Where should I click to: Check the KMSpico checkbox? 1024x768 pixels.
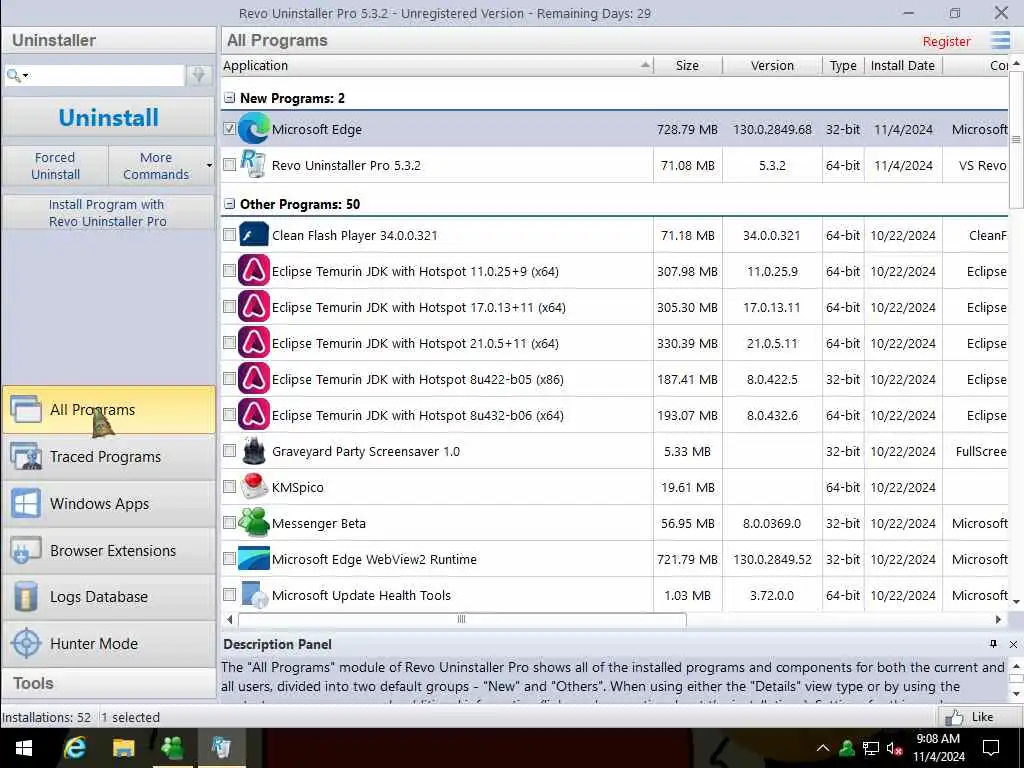click(x=229, y=487)
